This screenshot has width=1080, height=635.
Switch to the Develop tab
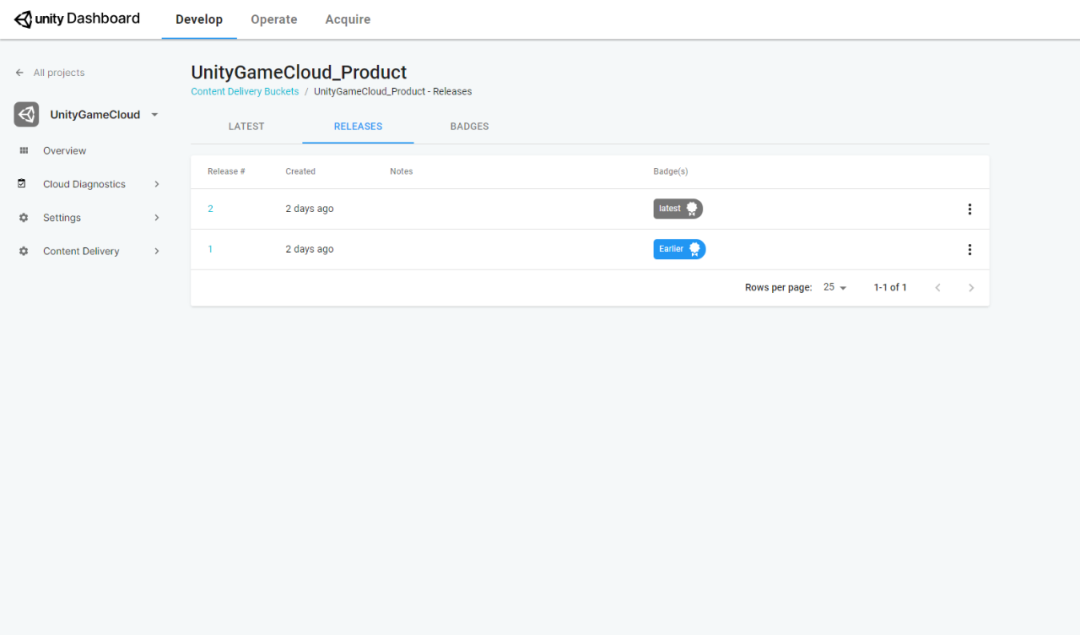pyautogui.click(x=199, y=19)
